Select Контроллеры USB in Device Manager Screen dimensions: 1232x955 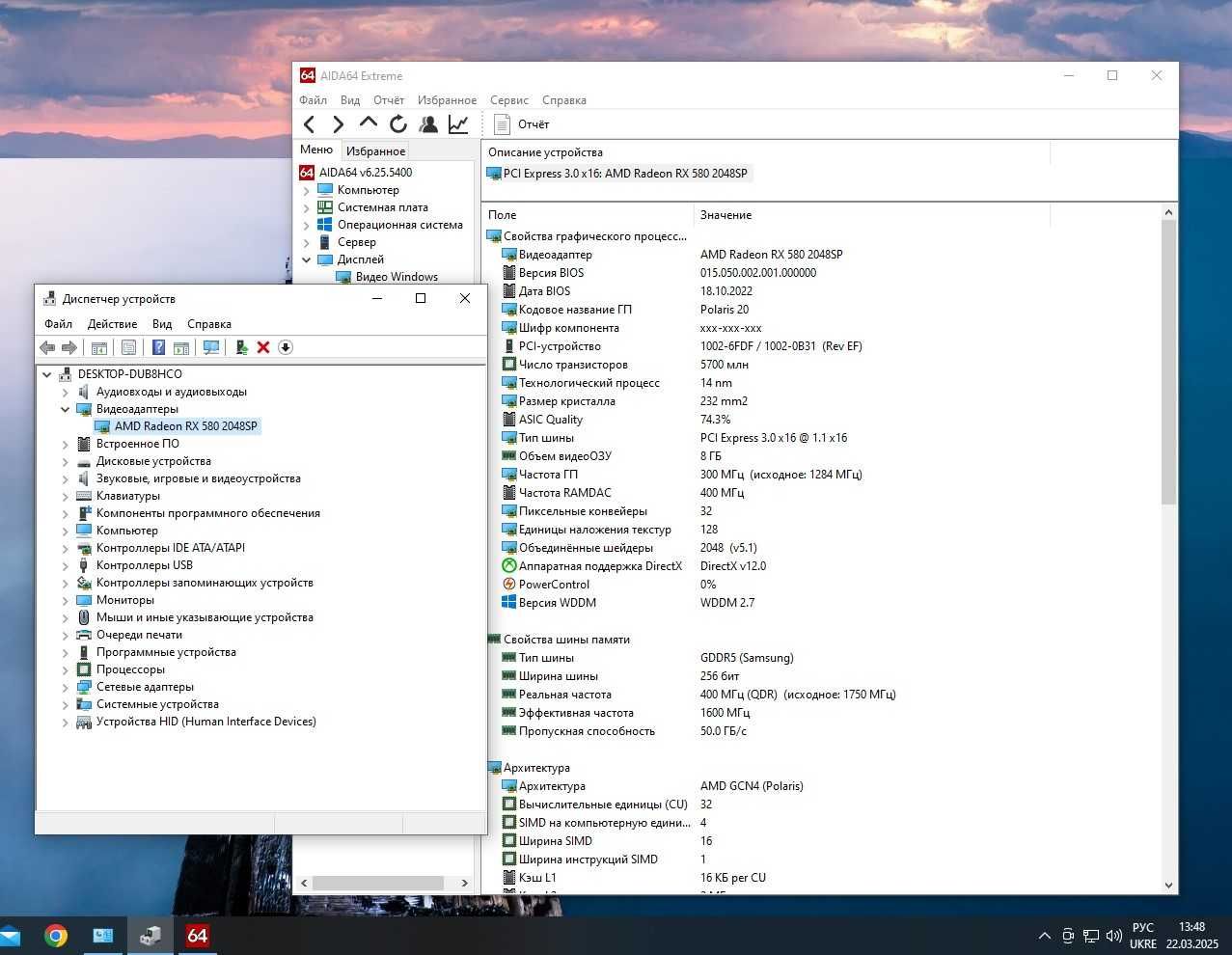[144, 565]
